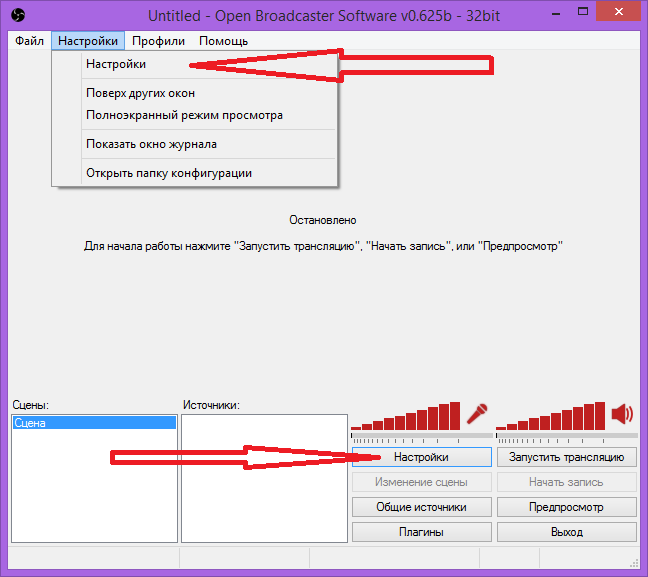Adjust the desktop audio volume meter
The width and height of the screenshot is (648, 577).
[x=551, y=417]
